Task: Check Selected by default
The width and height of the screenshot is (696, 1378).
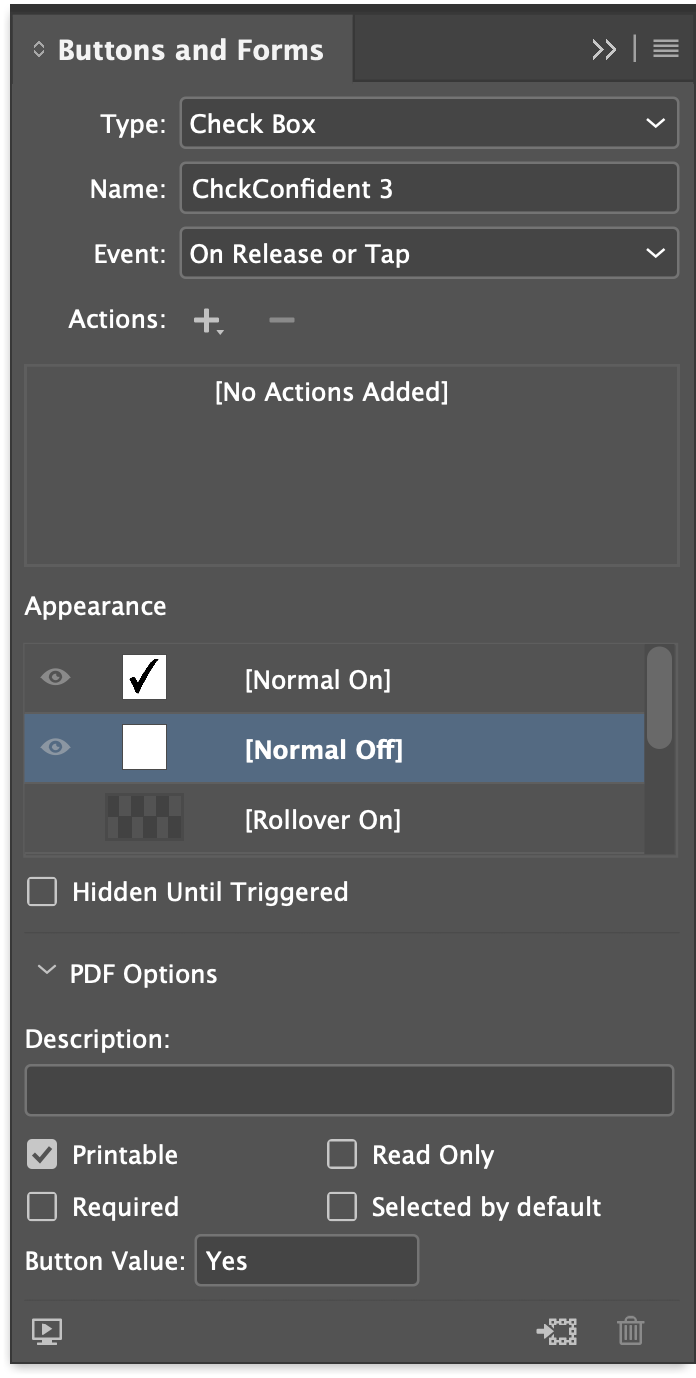Action: (342, 1207)
